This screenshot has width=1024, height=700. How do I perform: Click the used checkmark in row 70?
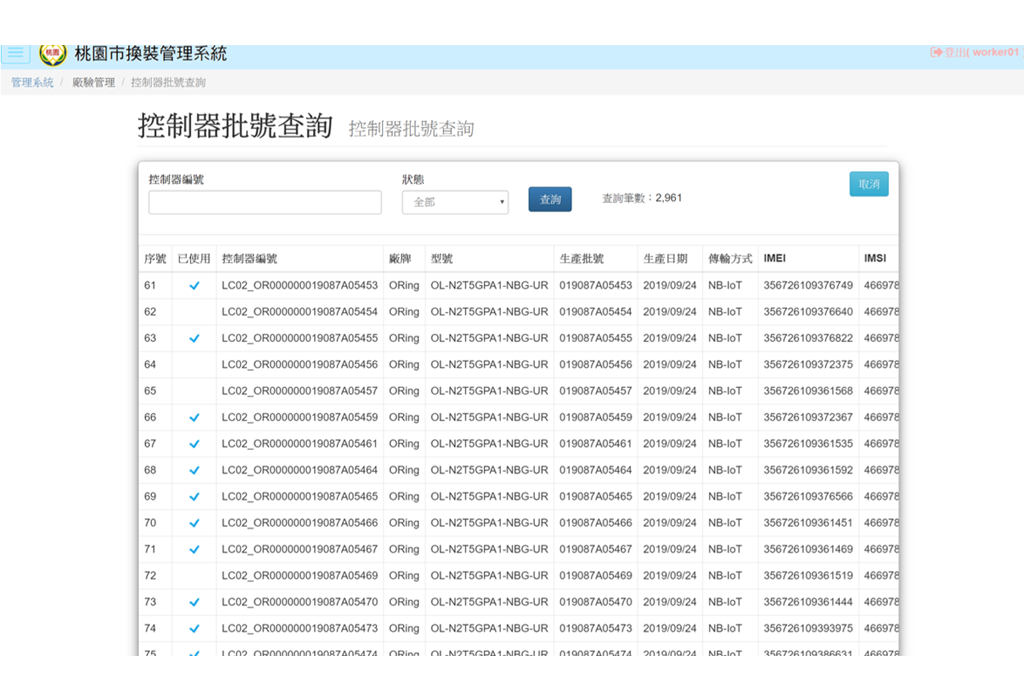194,523
